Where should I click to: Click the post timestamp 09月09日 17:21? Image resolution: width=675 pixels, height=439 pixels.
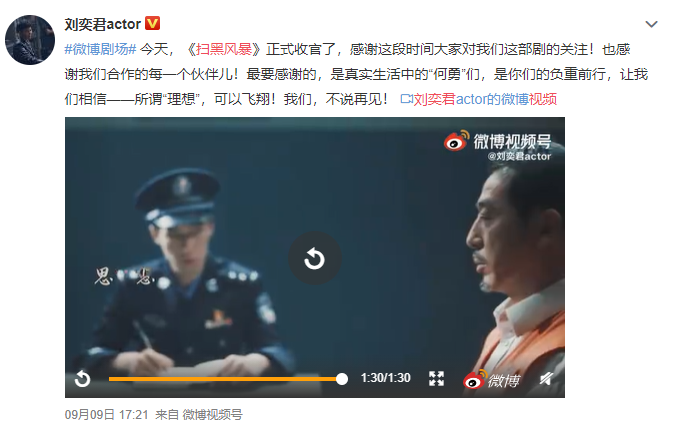pyautogui.click(x=106, y=414)
